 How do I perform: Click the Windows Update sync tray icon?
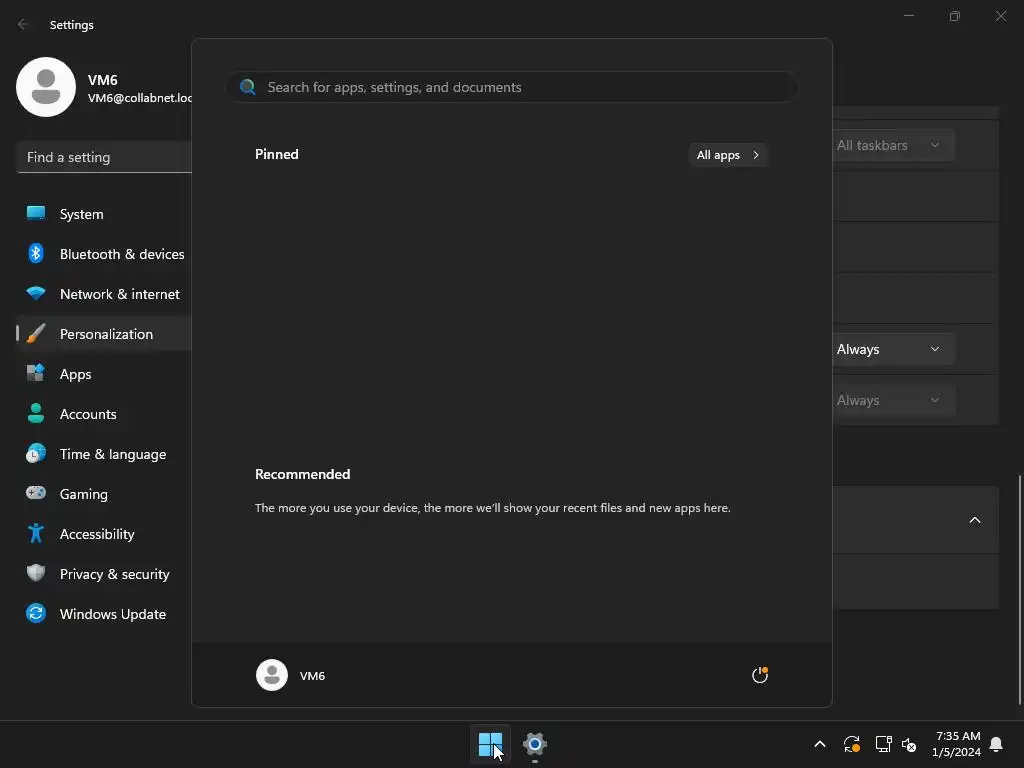click(x=852, y=744)
